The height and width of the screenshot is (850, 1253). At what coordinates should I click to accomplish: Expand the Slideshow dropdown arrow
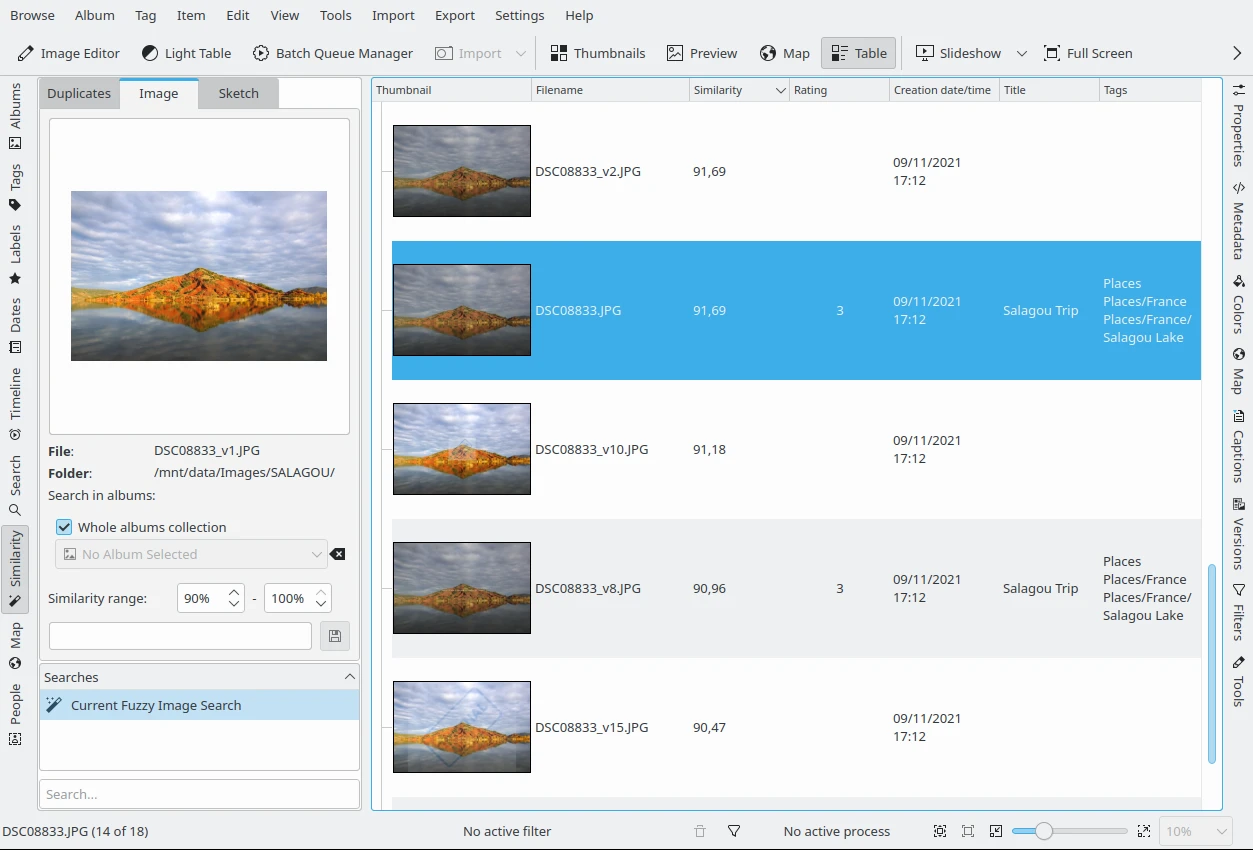click(1021, 53)
